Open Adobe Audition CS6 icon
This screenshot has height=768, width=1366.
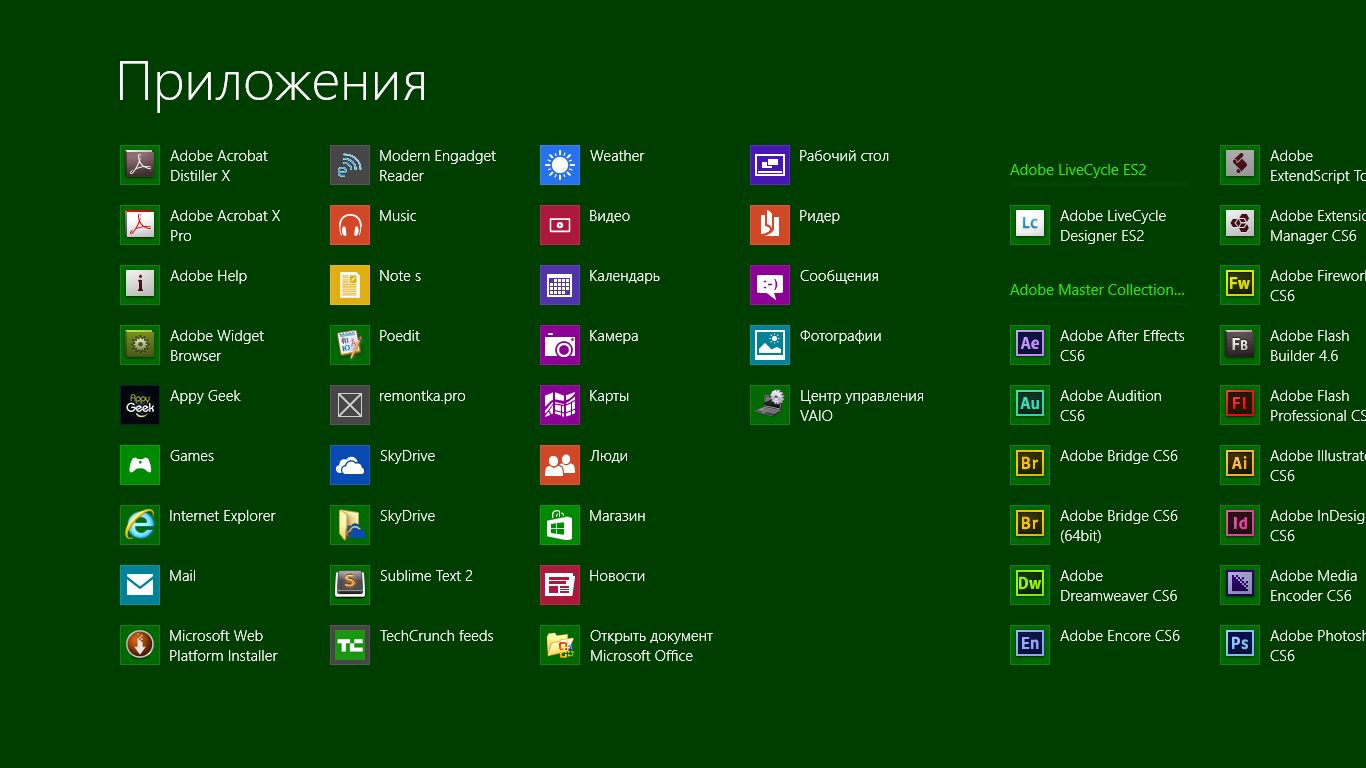coord(1030,405)
